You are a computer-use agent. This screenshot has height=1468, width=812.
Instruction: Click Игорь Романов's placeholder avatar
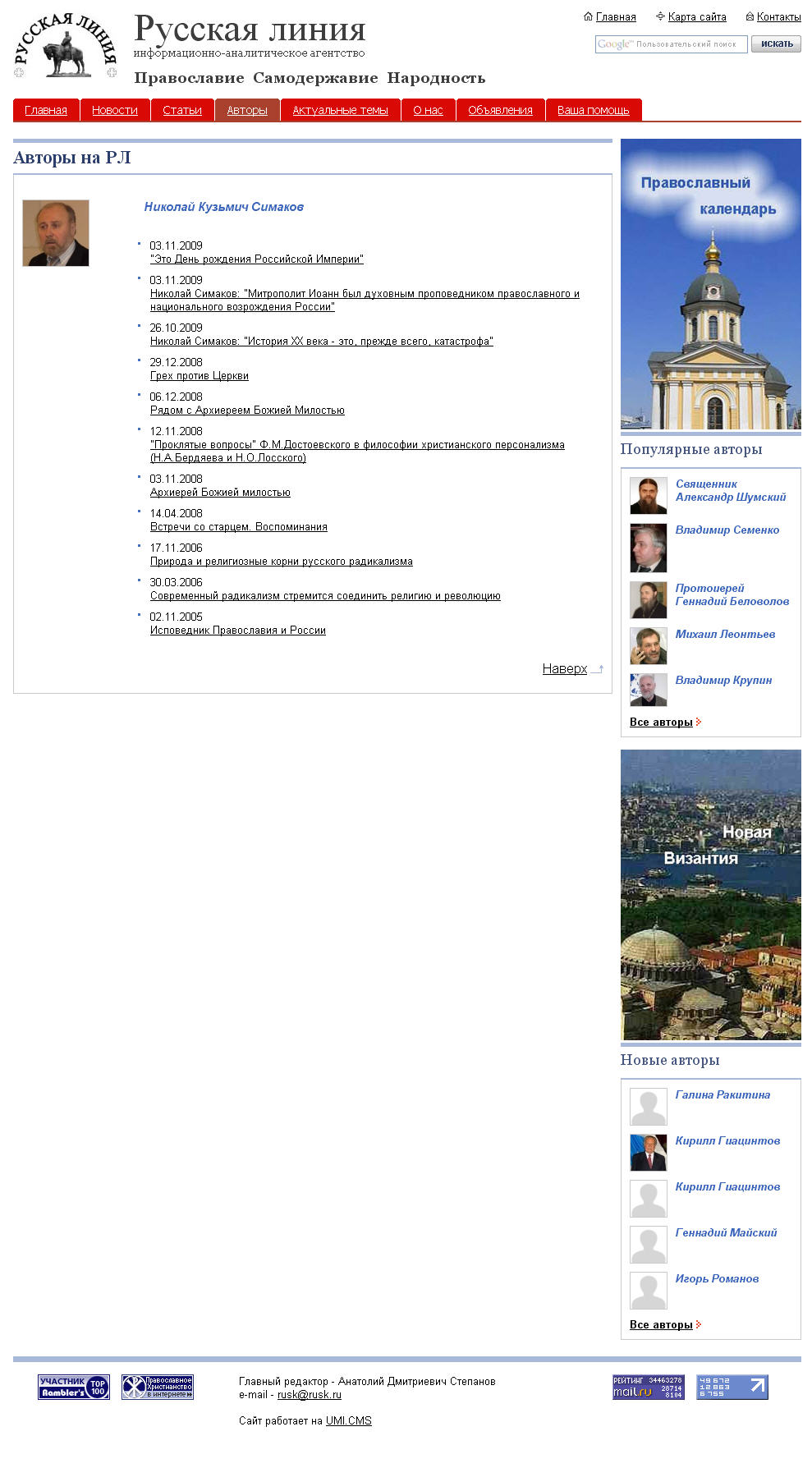click(x=649, y=1291)
